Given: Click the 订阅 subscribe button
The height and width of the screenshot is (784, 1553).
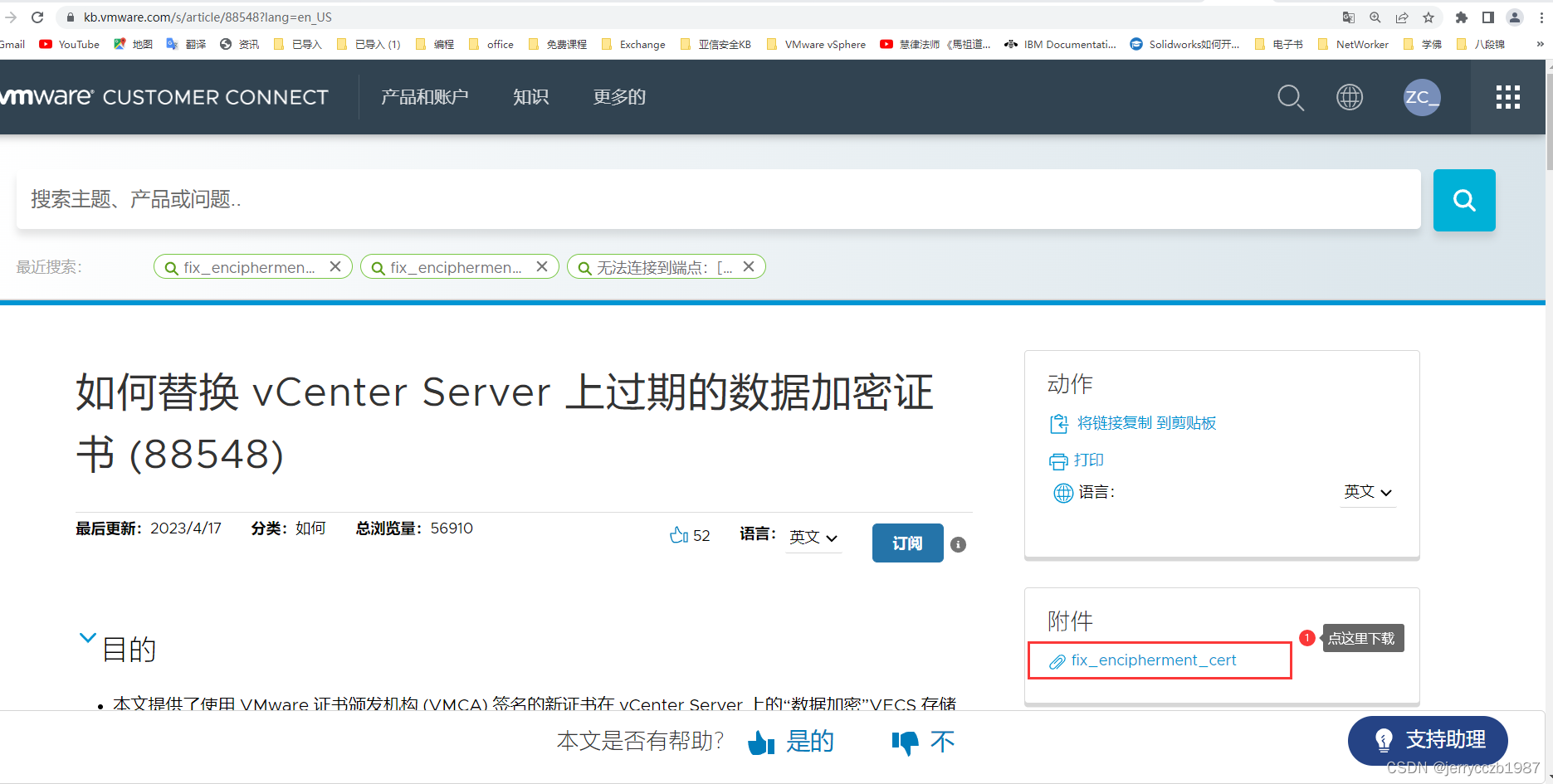Looking at the screenshot, I should coord(907,543).
